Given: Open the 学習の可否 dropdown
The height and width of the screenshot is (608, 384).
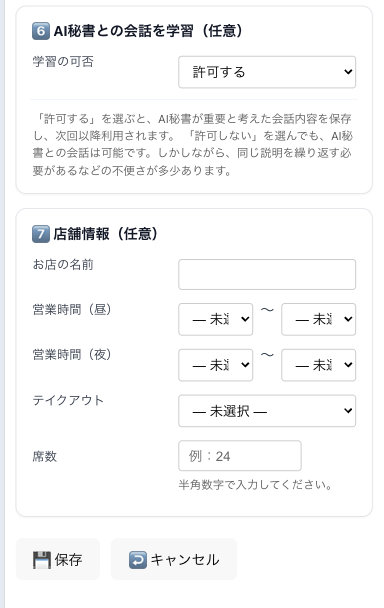Looking at the screenshot, I should point(267,72).
